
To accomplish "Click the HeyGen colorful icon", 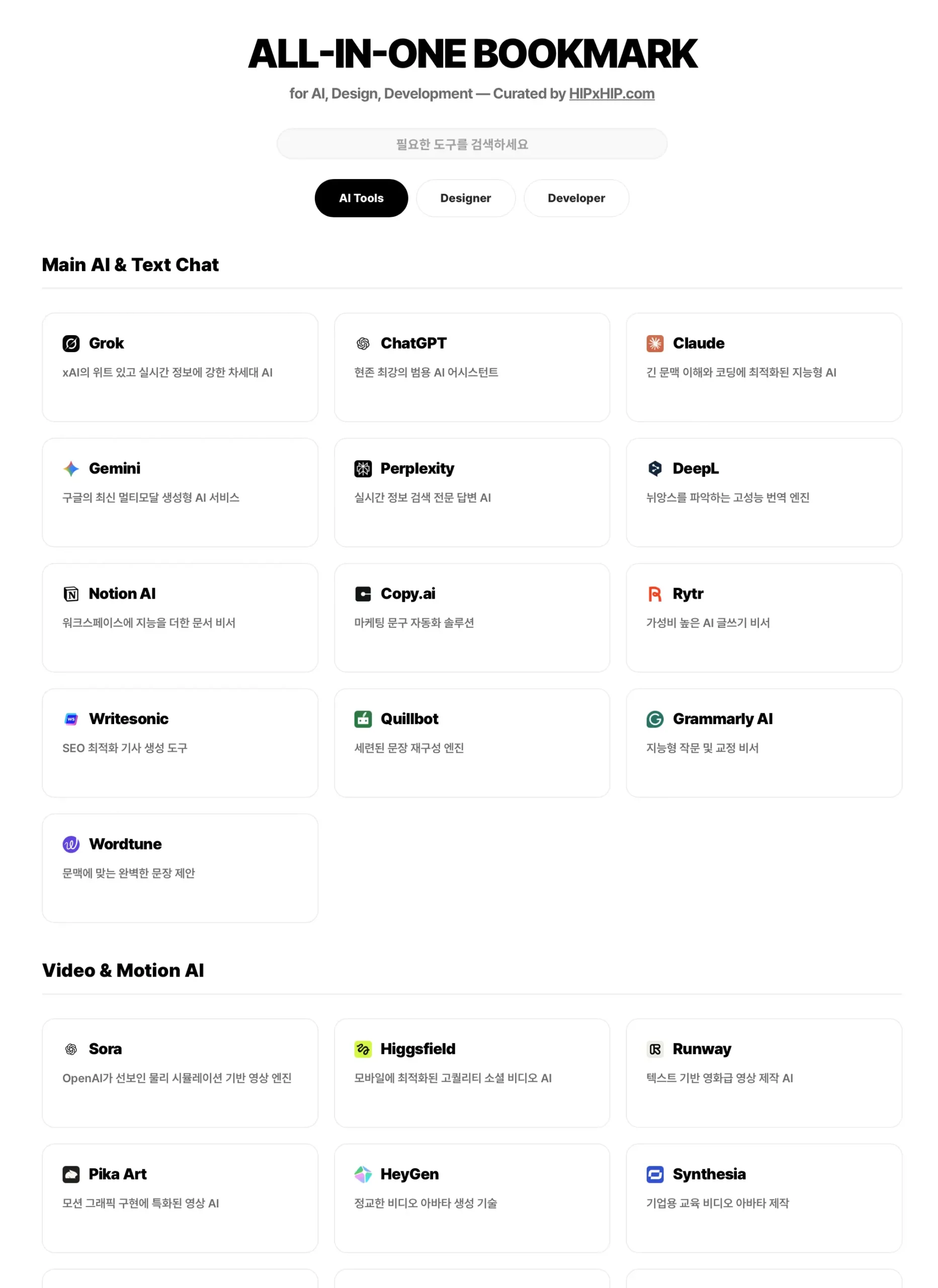I will (x=363, y=1174).
